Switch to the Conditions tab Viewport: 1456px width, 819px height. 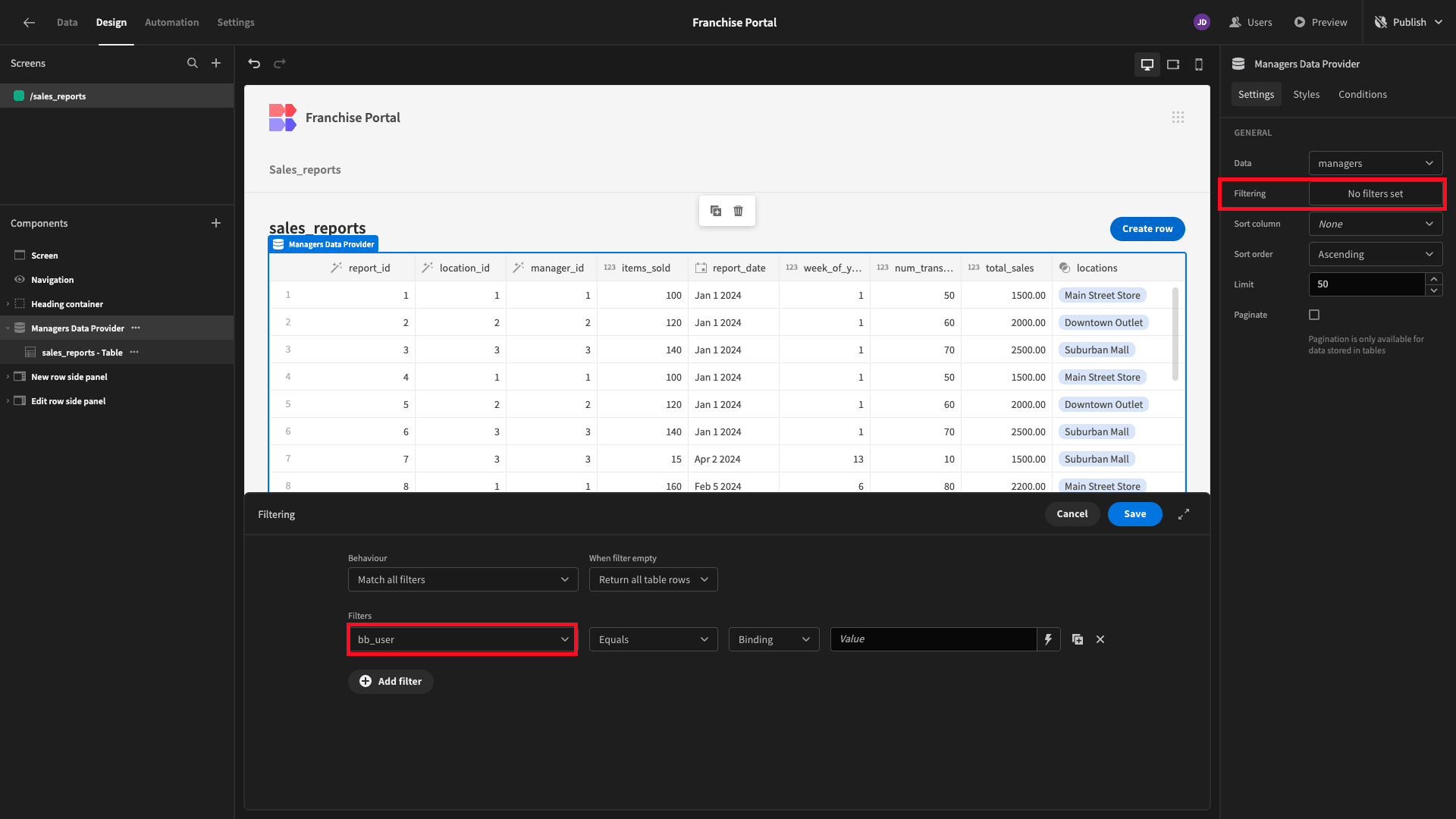click(x=1363, y=94)
